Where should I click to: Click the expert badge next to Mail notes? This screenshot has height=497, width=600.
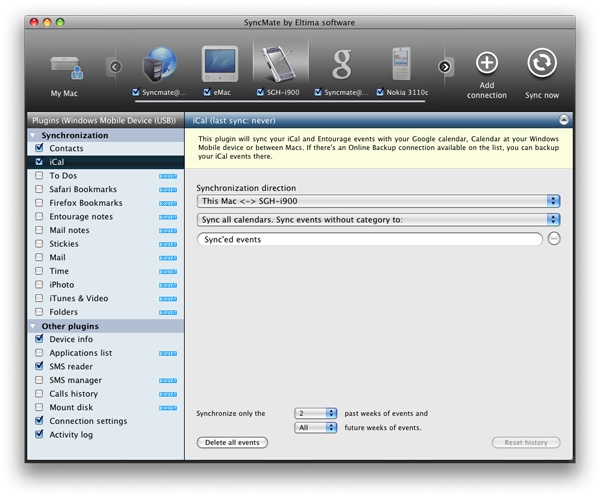click(x=168, y=231)
